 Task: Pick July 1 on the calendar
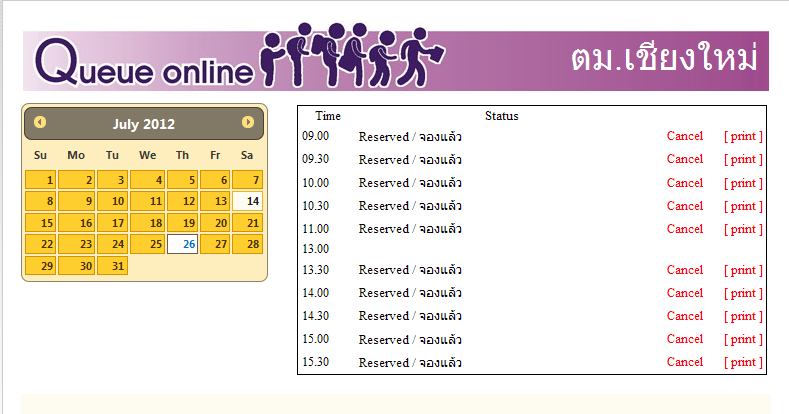click(40, 180)
